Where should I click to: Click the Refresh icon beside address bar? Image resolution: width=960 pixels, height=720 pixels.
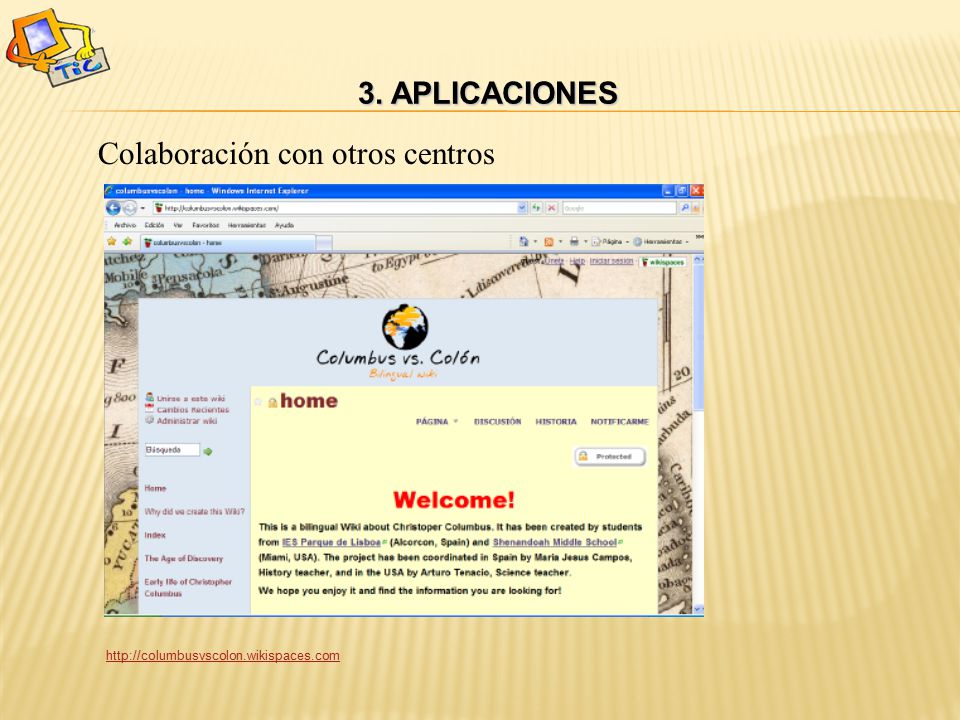536,208
